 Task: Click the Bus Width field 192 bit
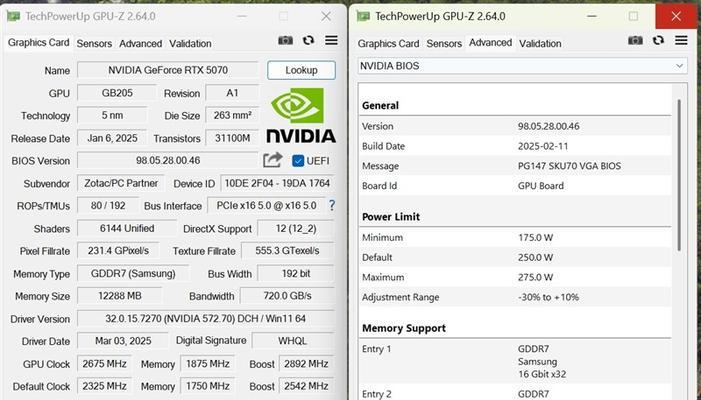(296, 274)
